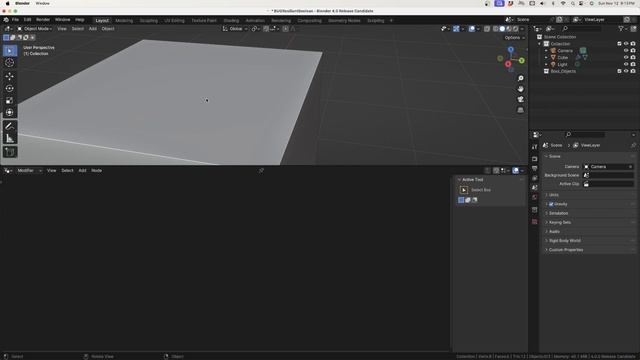Image resolution: width=640 pixels, height=360 pixels.
Task: Select the Add Cube tool
Action: (9, 152)
